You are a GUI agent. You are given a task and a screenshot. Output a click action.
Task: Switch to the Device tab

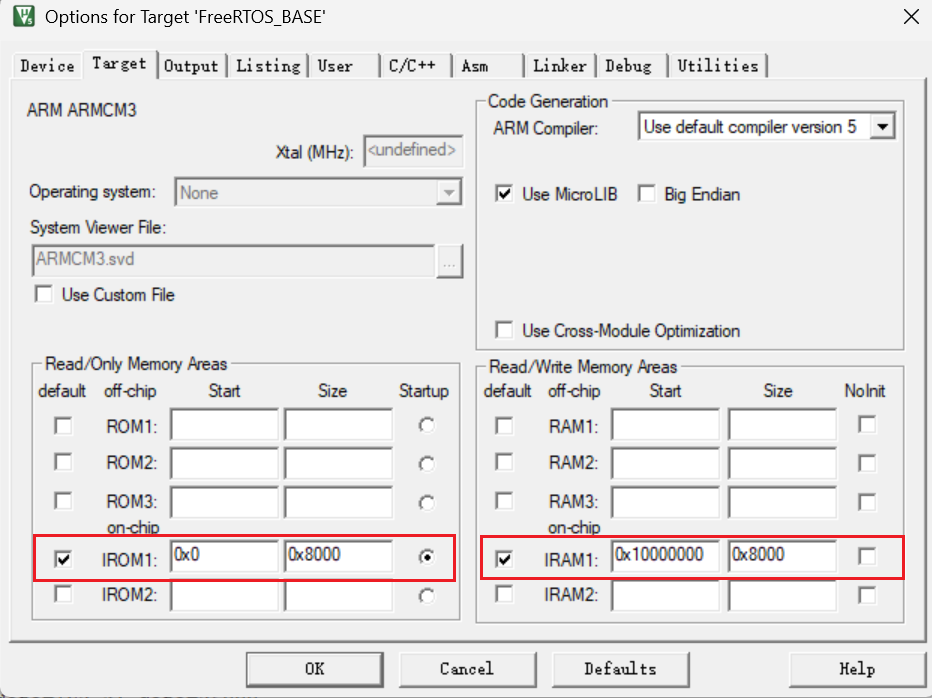[x=48, y=66]
